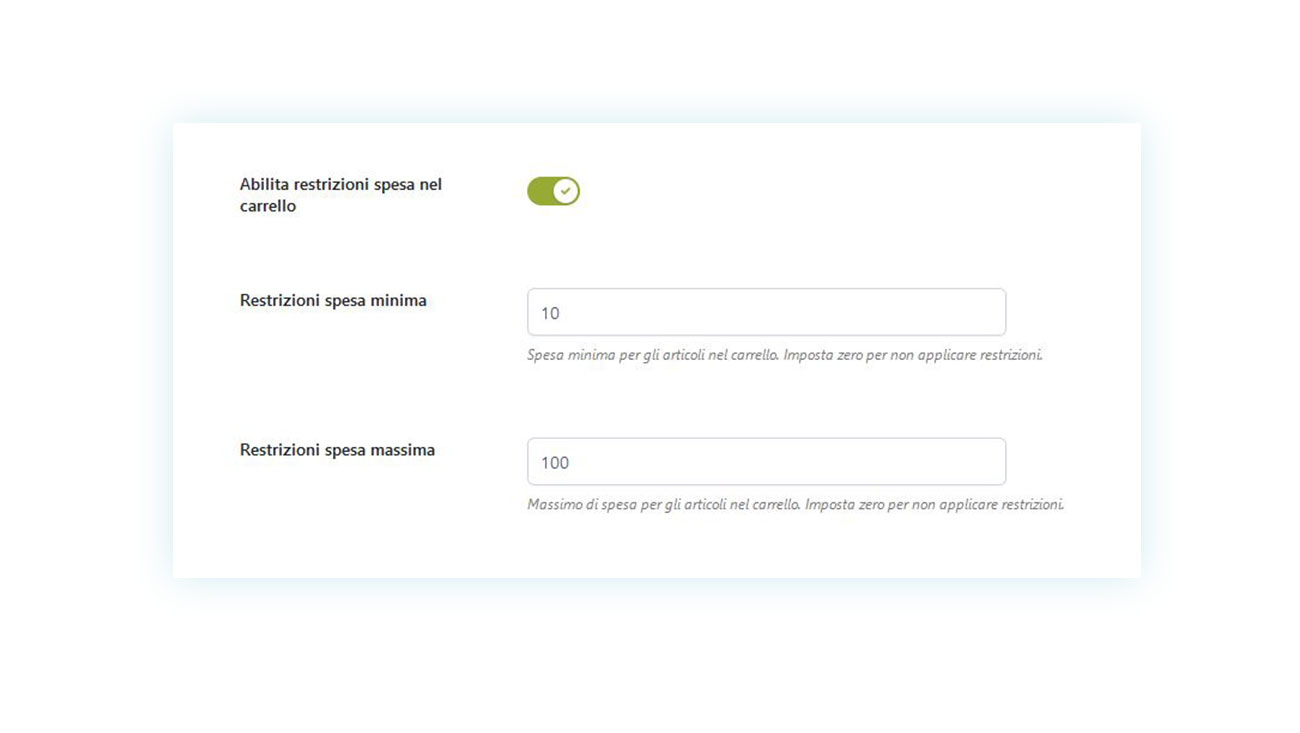Click the 'Abilita restrizioni spesa nel' label text
The width and height of the screenshot is (1300, 733).
pos(340,185)
